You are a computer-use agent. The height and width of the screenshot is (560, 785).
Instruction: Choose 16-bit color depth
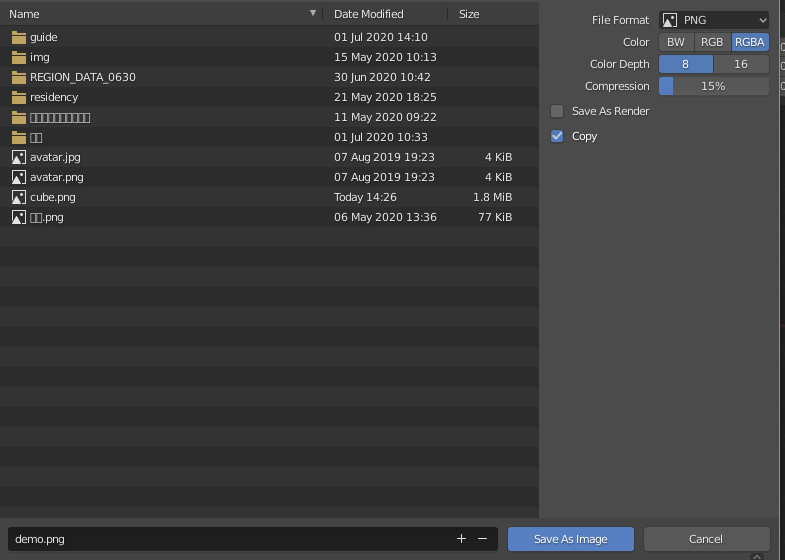coord(741,64)
